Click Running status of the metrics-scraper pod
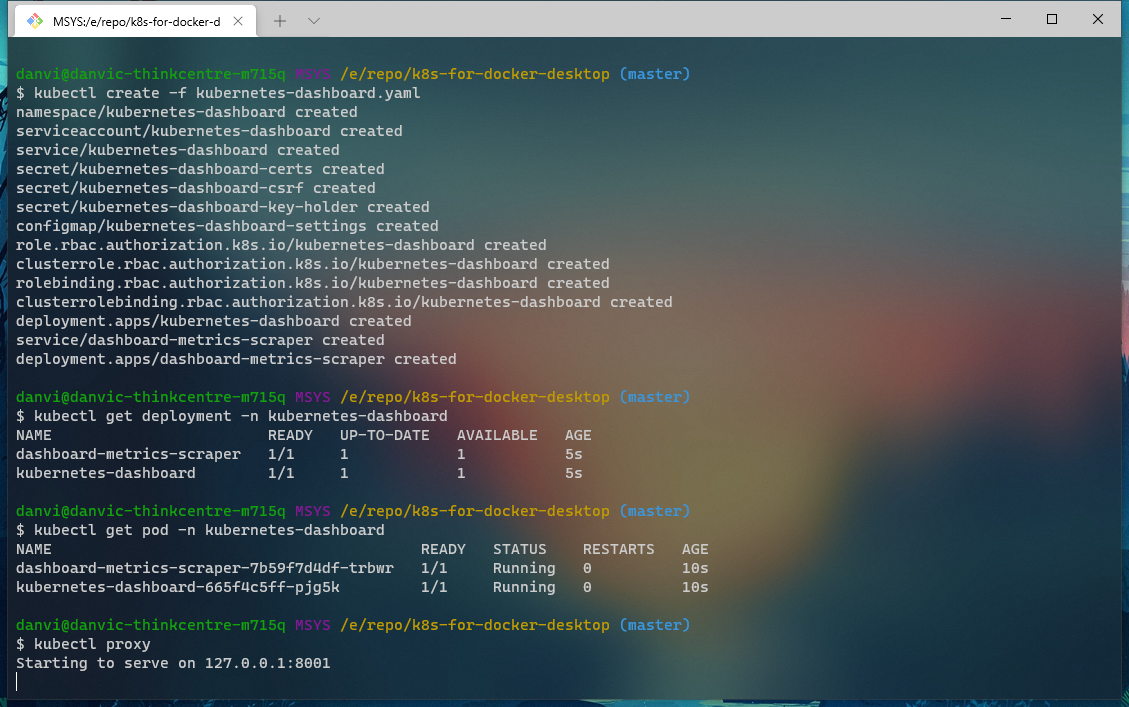The image size is (1129, 707). point(524,568)
